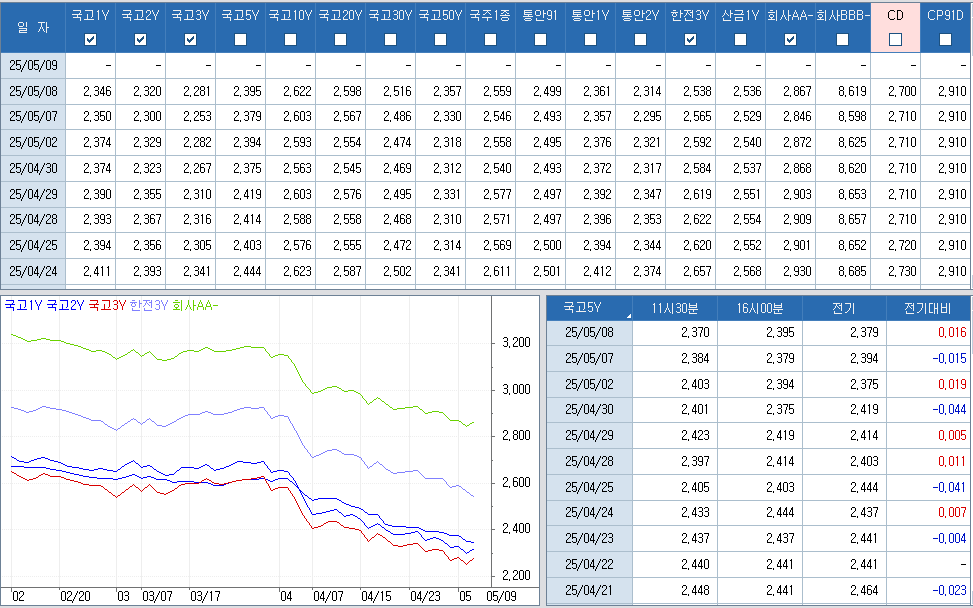Image resolution: width=973 pixels, height=608 pixels.
Task: Click the red 국고3Y chart legend label
Action: point(107,305)
